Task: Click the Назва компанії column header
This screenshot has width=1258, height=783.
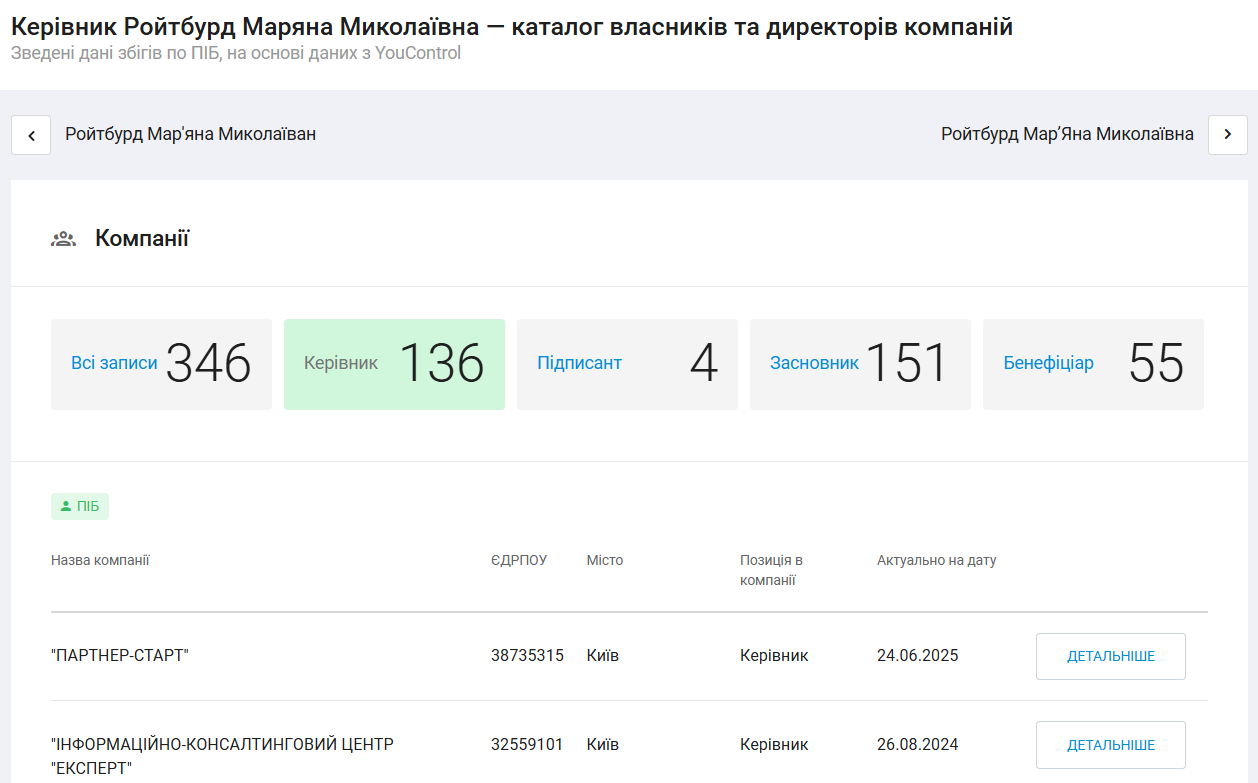Action: click(100, 560)
